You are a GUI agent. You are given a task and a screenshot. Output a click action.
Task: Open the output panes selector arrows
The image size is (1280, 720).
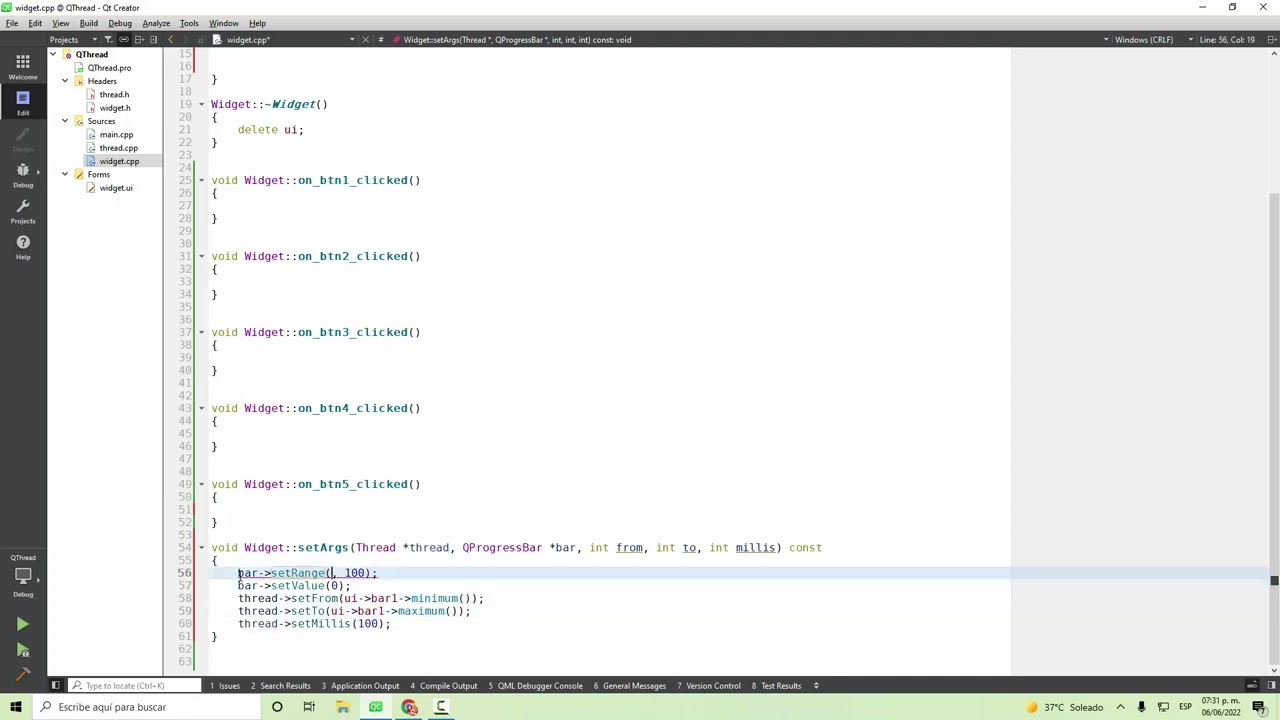(816, 686)
